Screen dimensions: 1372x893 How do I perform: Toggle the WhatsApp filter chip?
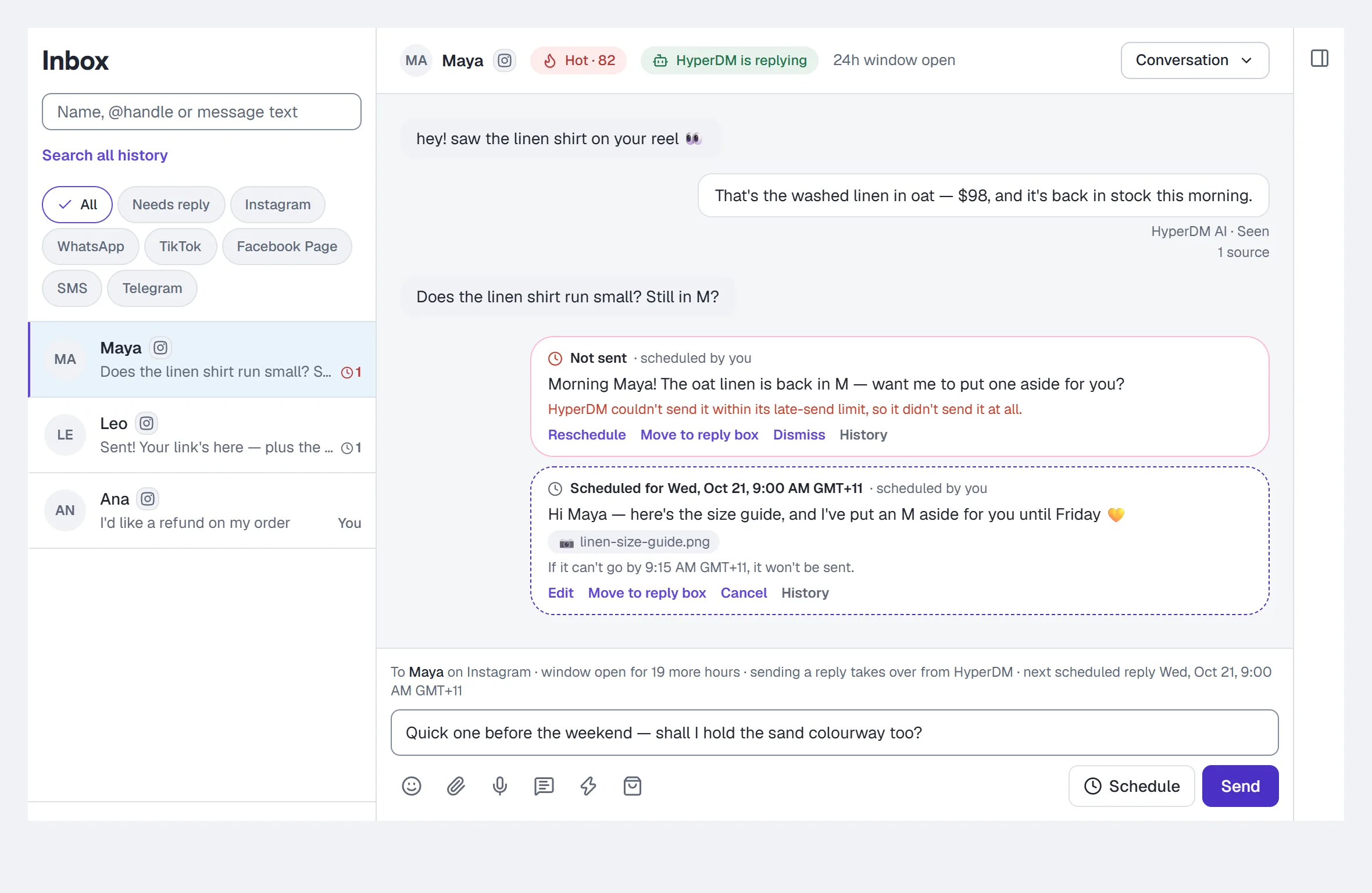click(91, 247)
